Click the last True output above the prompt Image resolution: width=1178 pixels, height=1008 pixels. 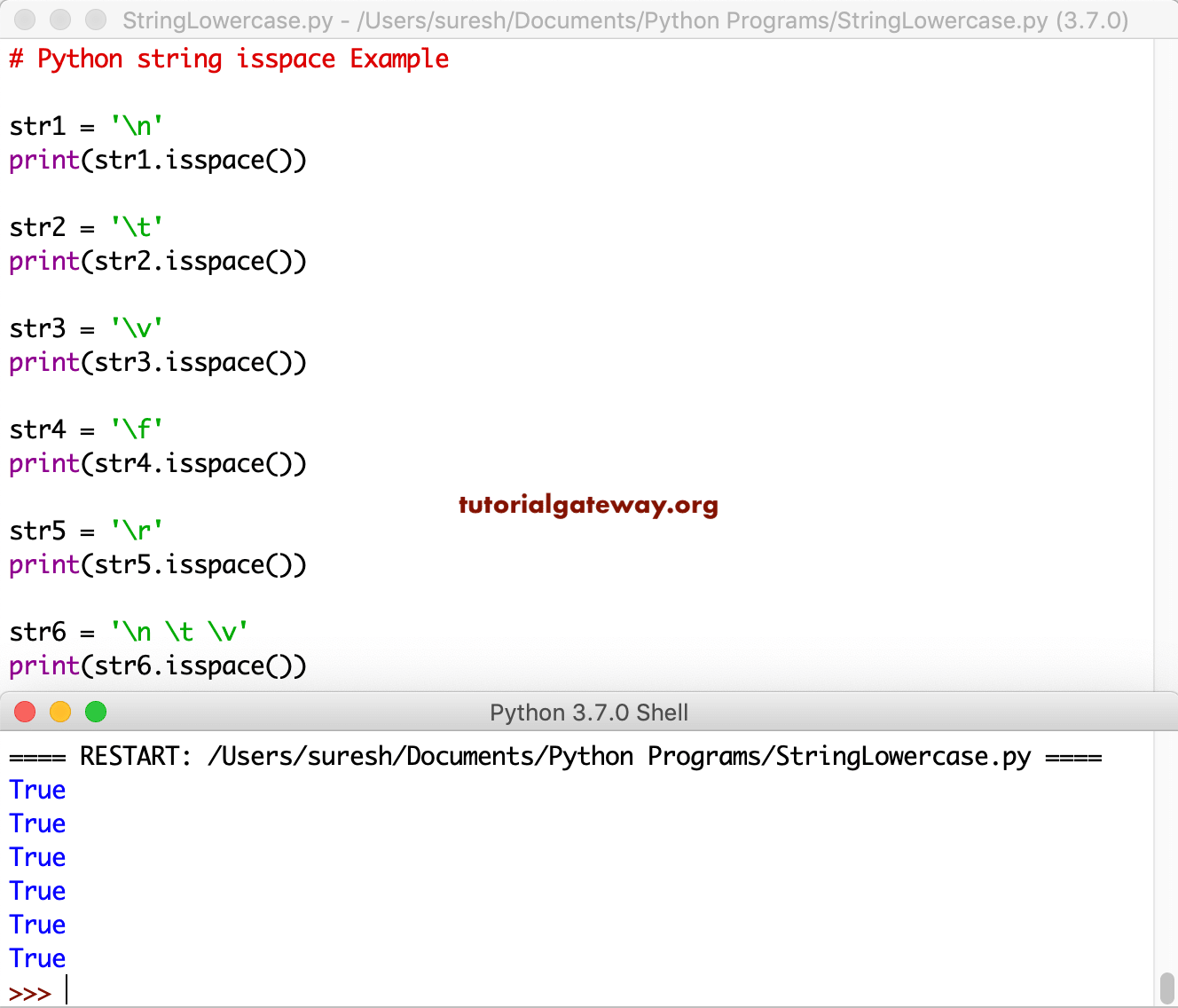click(x=36, y=958)
